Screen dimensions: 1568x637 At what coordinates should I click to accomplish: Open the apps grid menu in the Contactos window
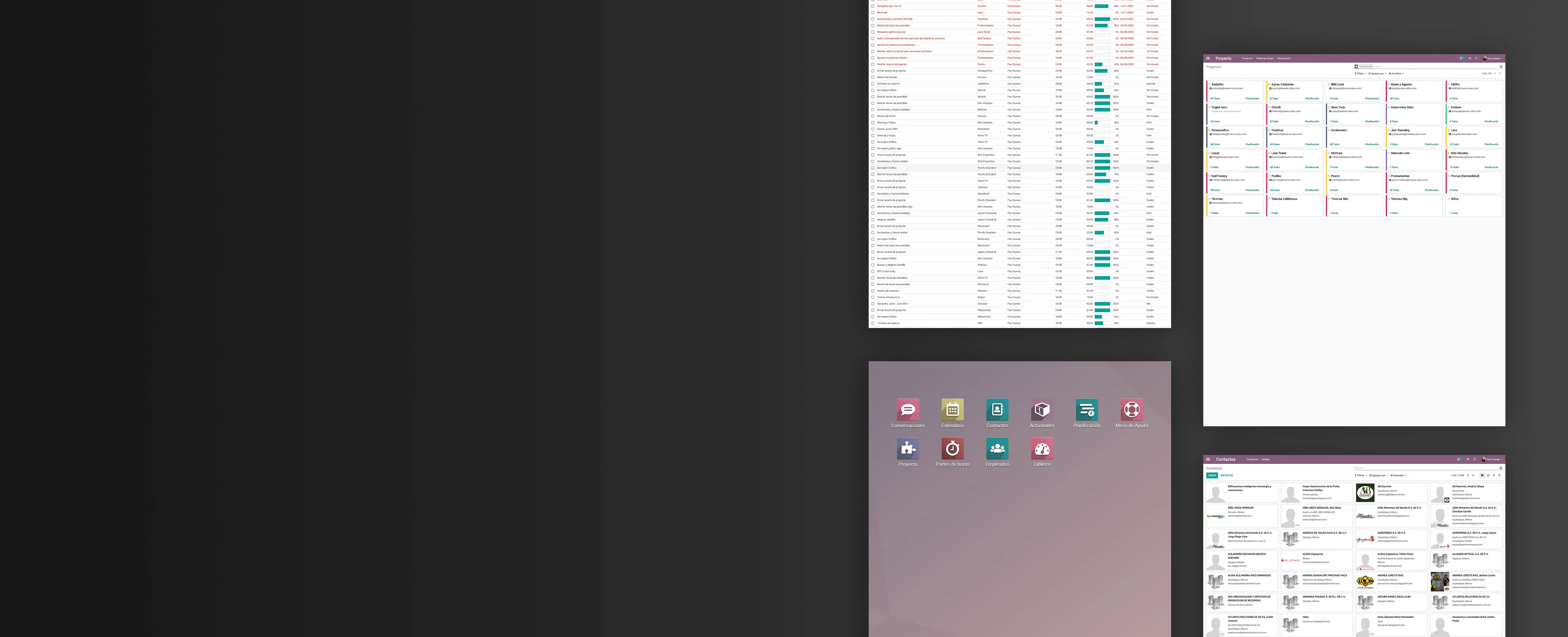click(1208, 459)
